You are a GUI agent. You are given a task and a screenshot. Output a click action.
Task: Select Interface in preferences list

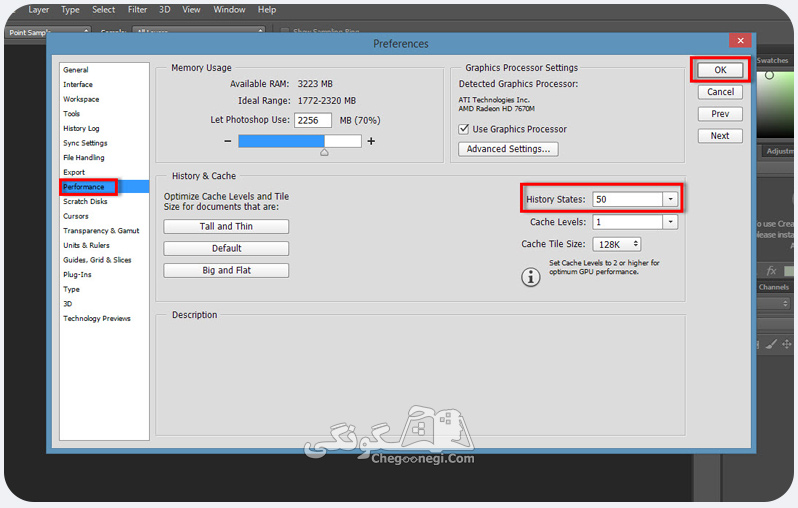point(78,84)
